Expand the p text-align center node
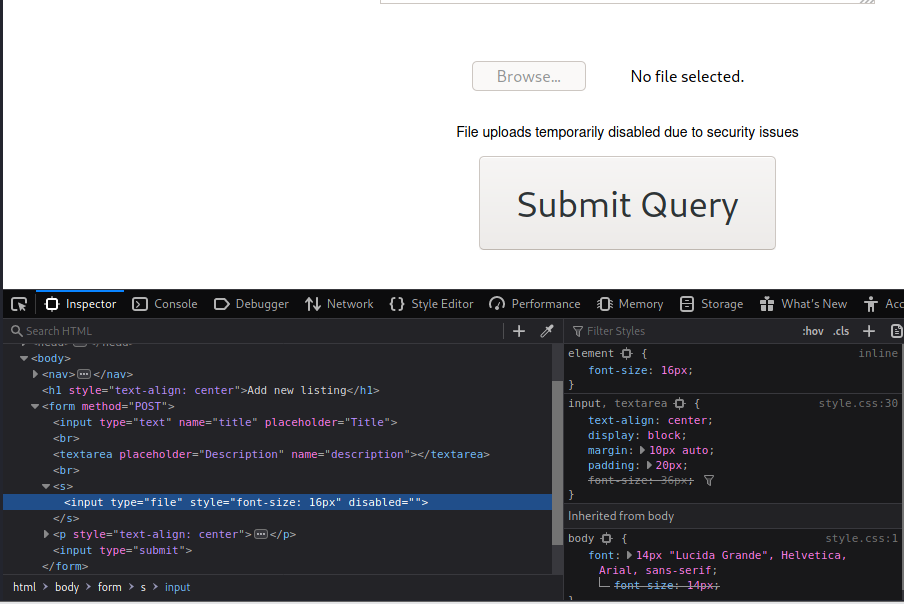904x604 pixels. (x=46, y=534)
